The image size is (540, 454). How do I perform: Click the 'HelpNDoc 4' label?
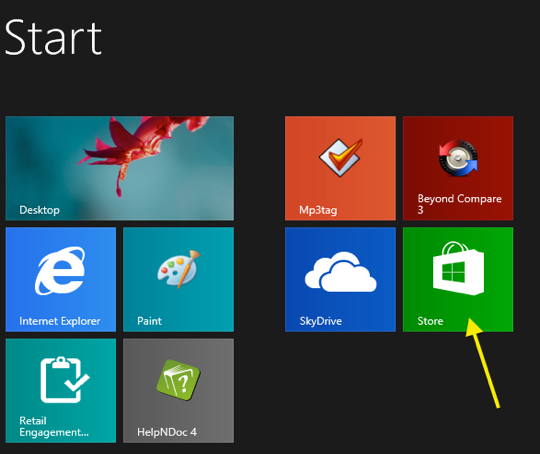coord(167,432)
